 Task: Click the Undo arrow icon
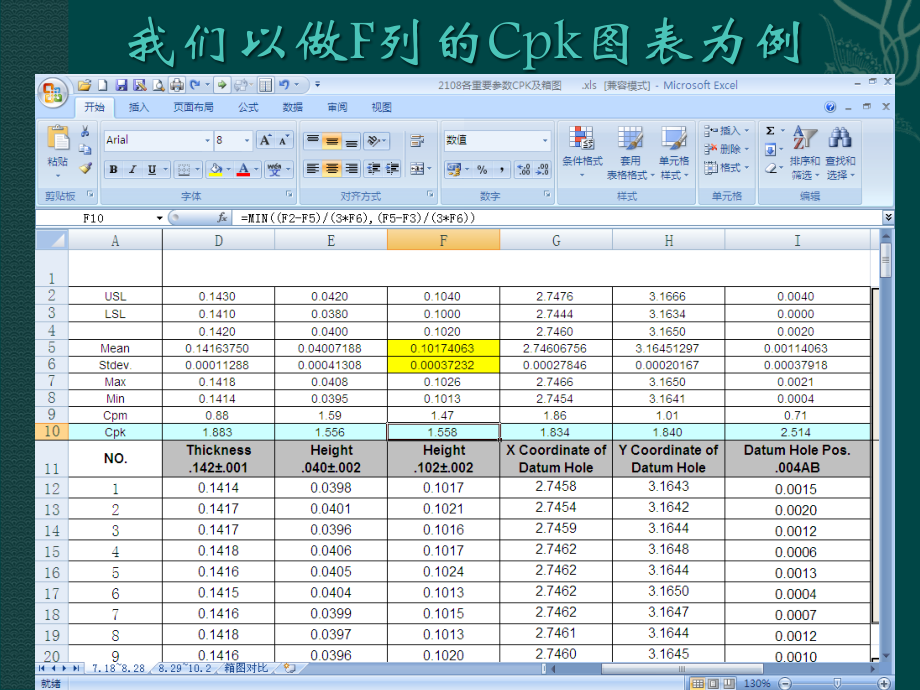coord(284,85)
